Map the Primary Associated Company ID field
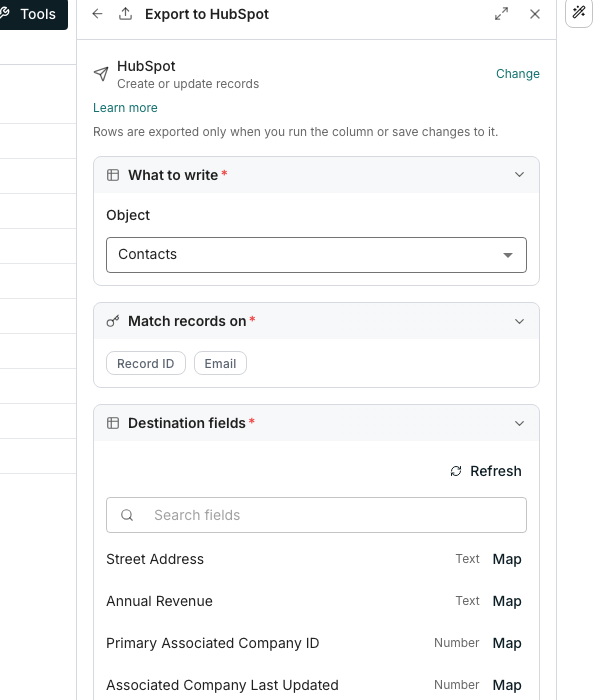This screenshot has width=600, height=700. coord(507,643)
